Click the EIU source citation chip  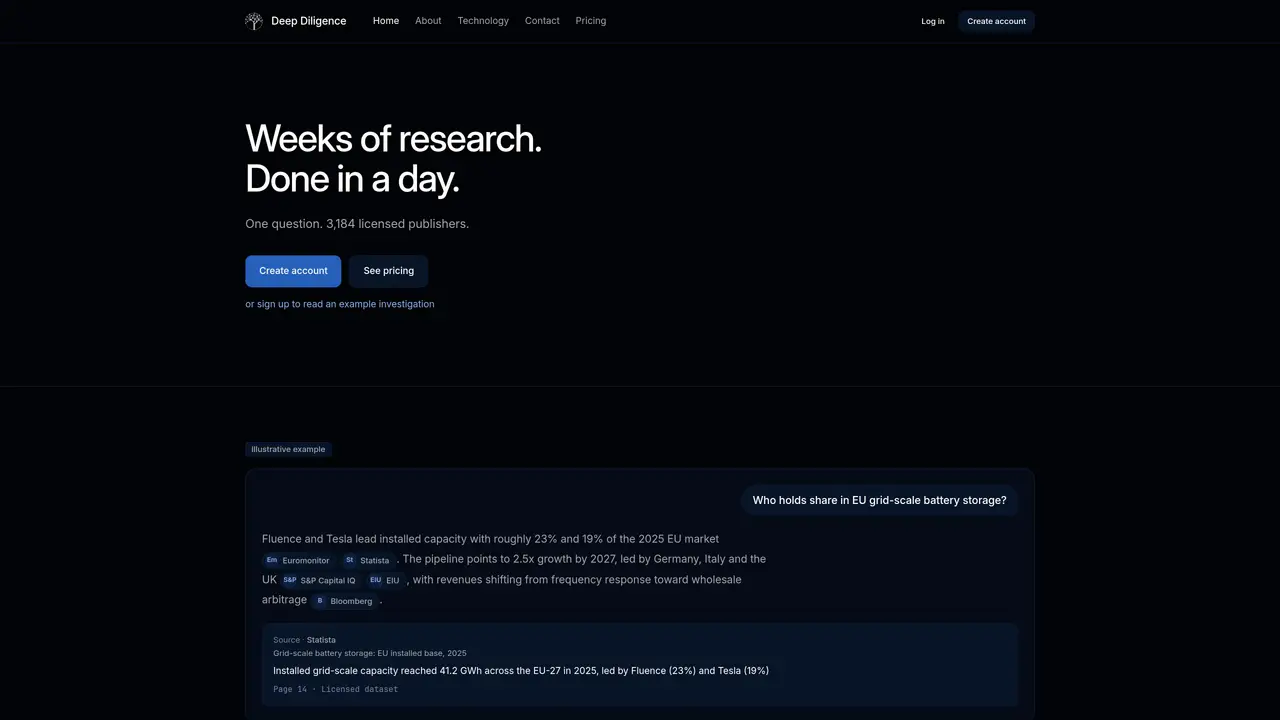pos(384,580)
